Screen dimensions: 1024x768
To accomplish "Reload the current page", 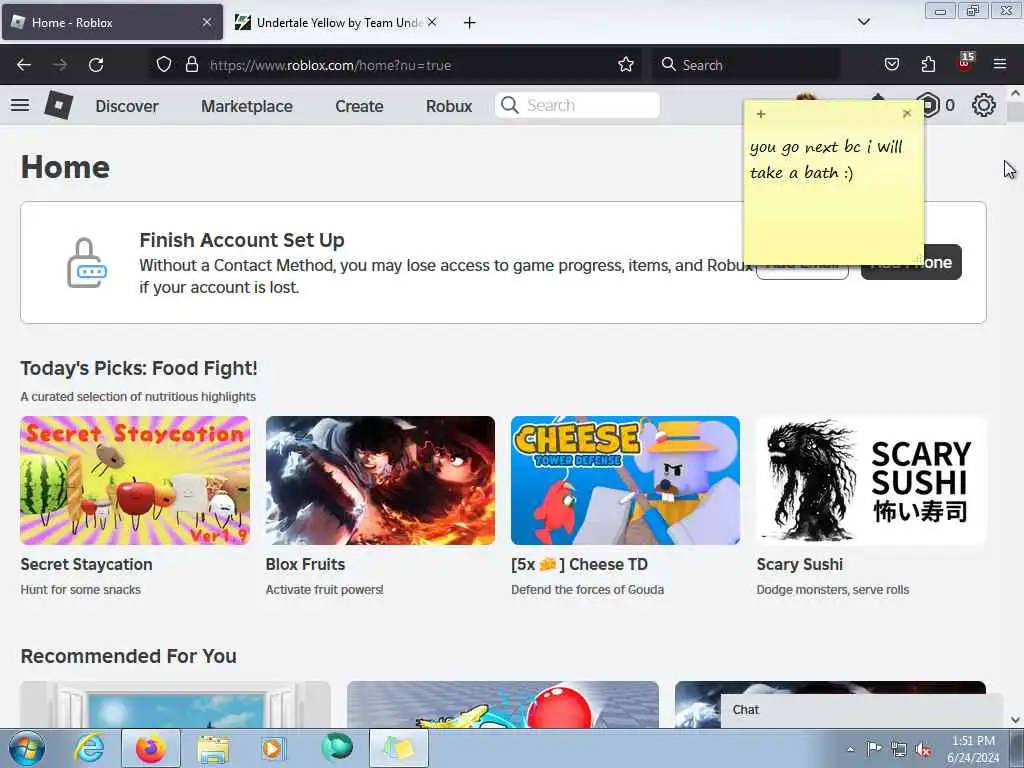I will click(x=96, y=65).
